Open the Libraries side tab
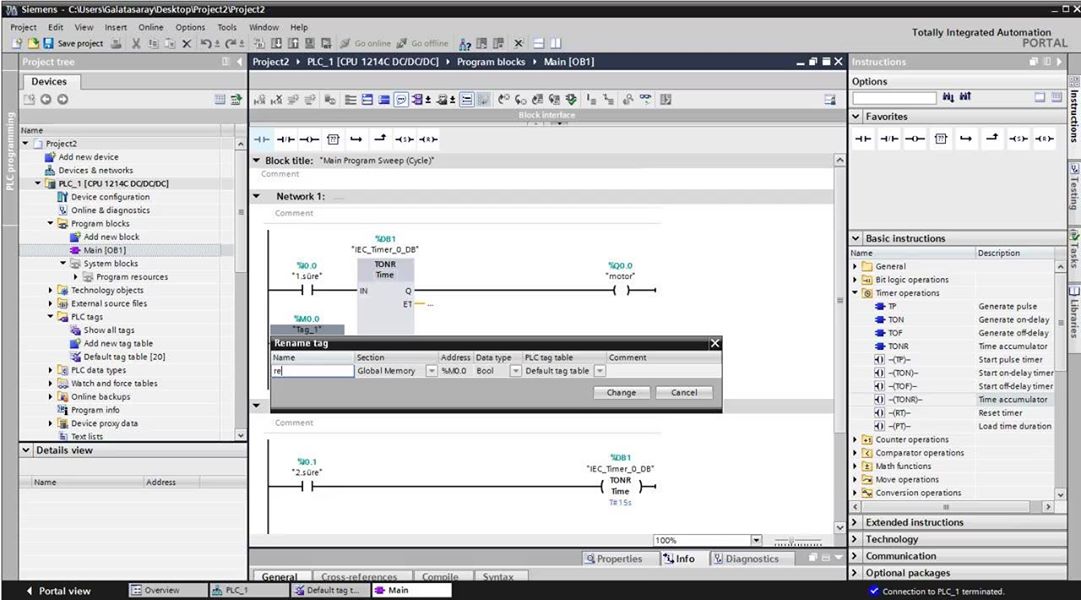1081x600 pixels. pyautogui.click(x=1073, y=312)
